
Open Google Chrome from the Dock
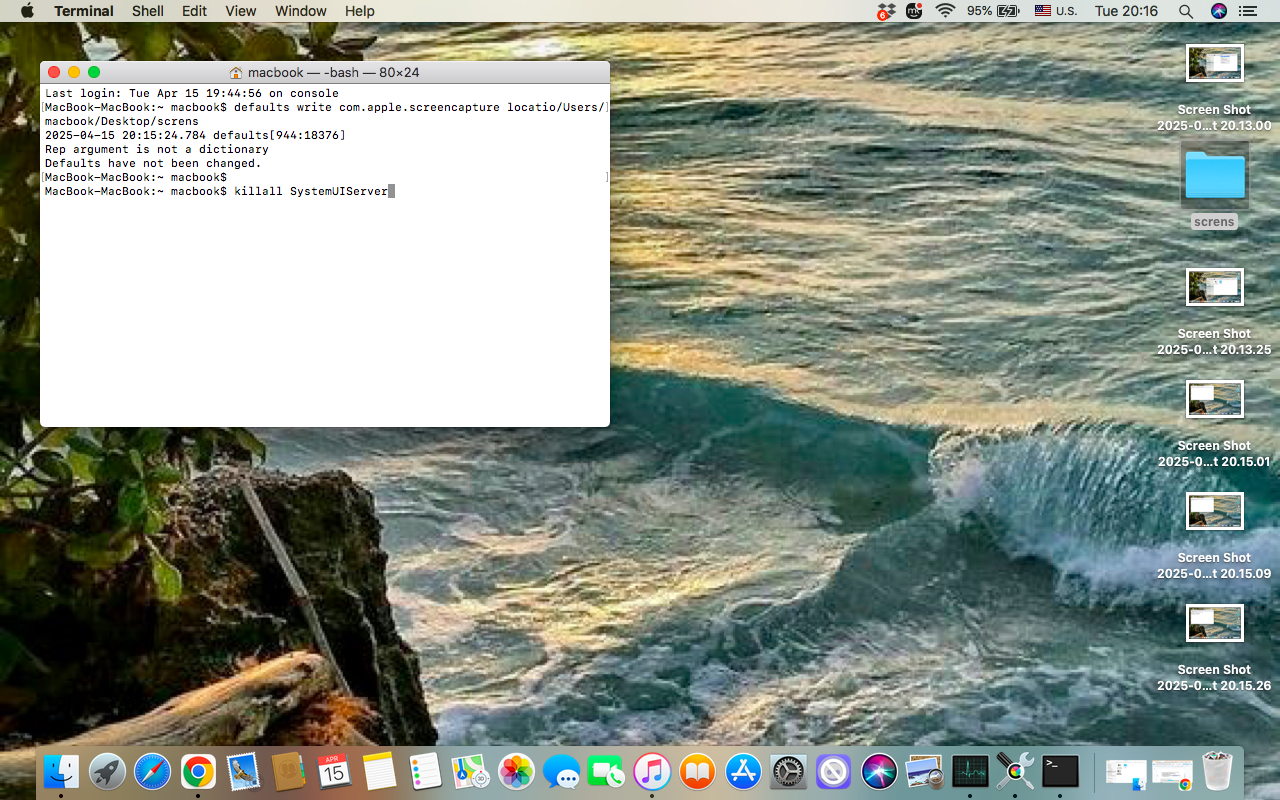(x=197, y=771)
